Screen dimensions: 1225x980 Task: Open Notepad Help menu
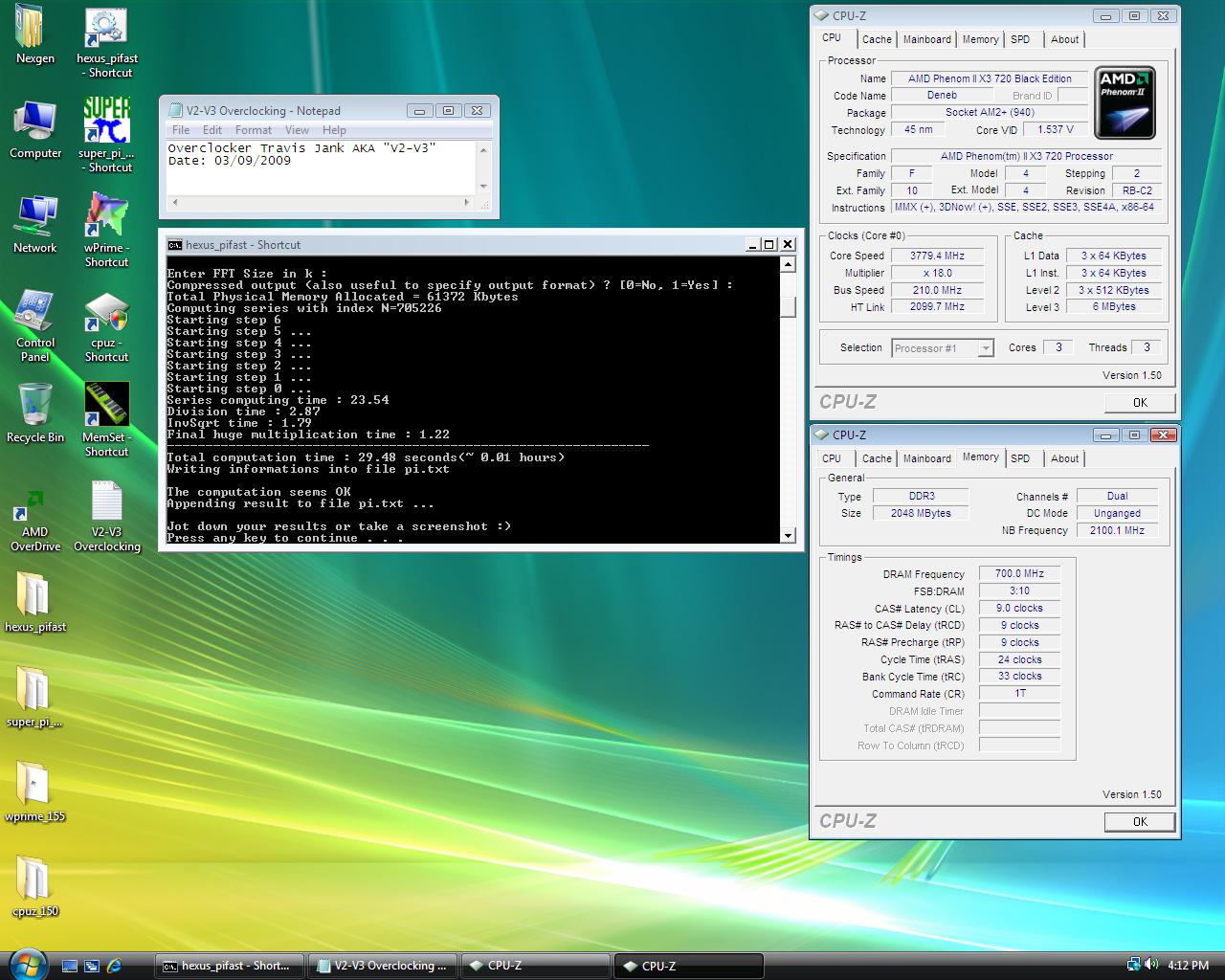pos(334,130)
